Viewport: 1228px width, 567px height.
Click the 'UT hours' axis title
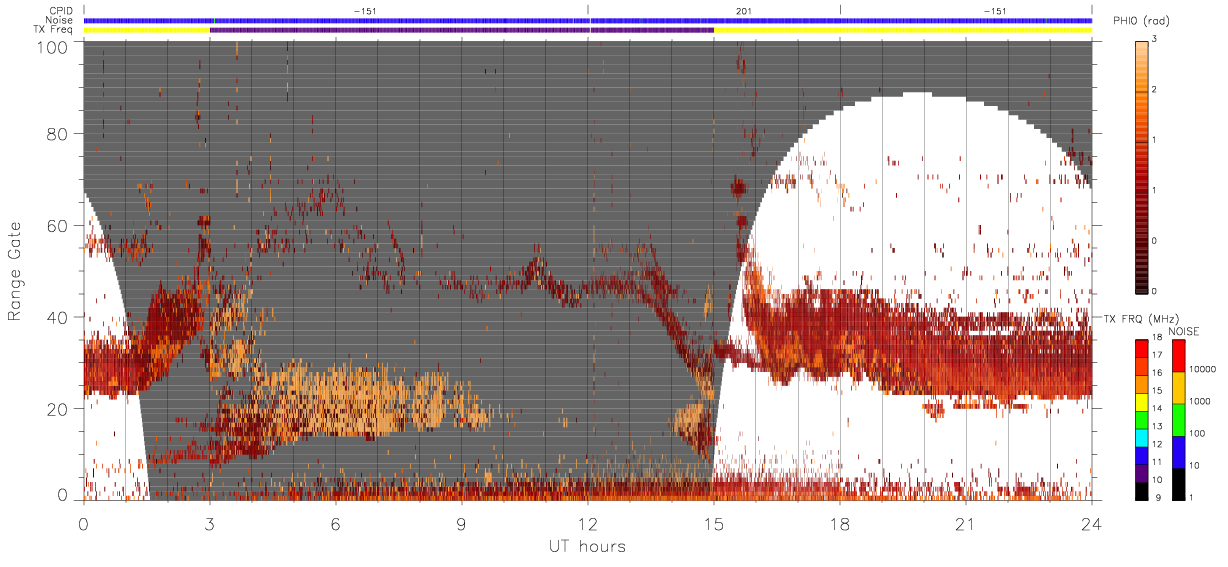coord(587,546)
